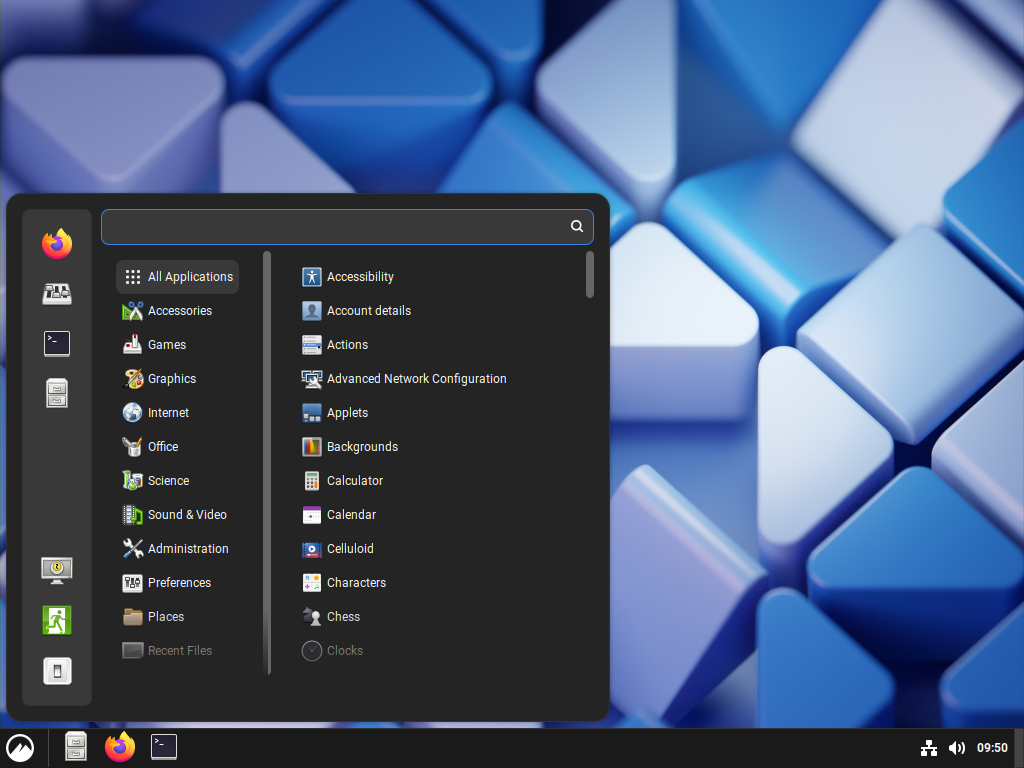Lock the screen using the sidebar icon

pyautogui.click(x=57, y=570)
